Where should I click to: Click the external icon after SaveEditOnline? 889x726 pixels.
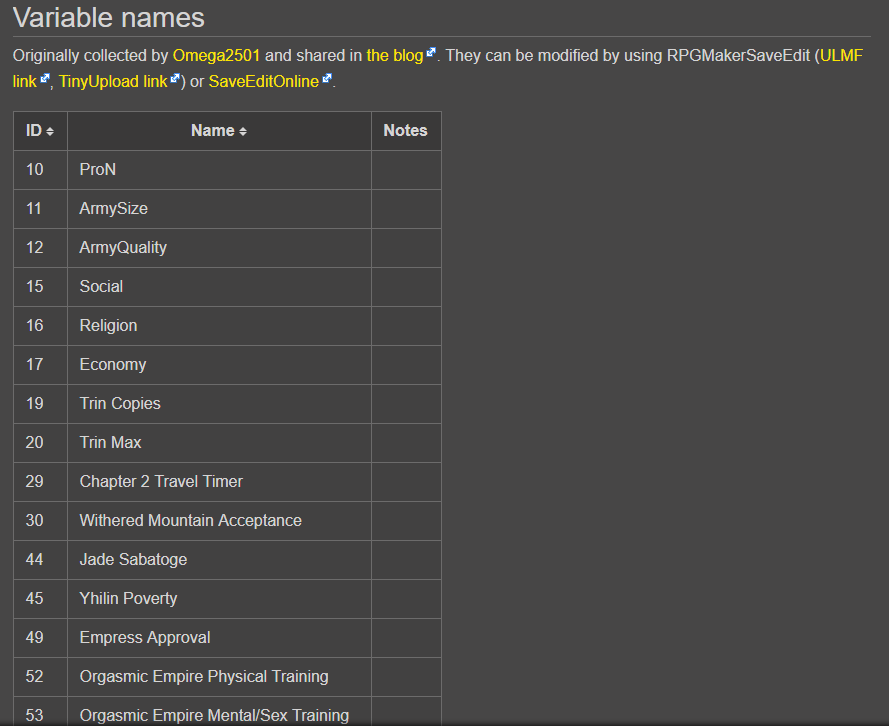pyautogui.click(x=327, y=79)
